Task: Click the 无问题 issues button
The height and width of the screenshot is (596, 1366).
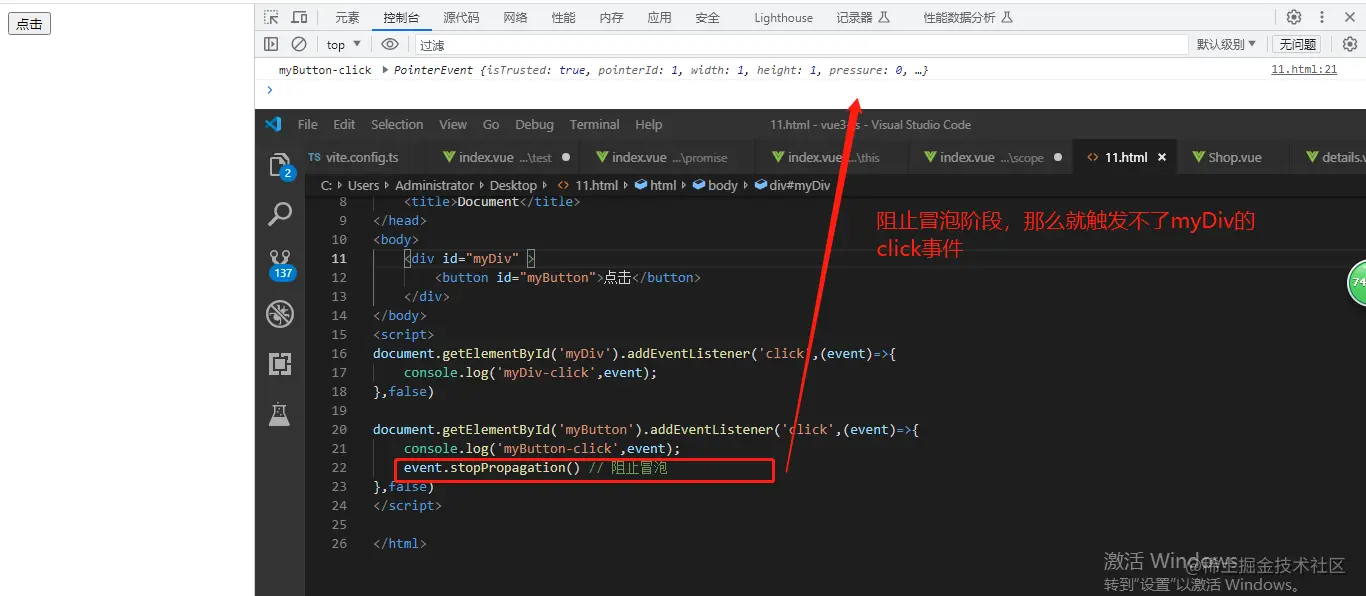Action: click(x=1297, y=44)
